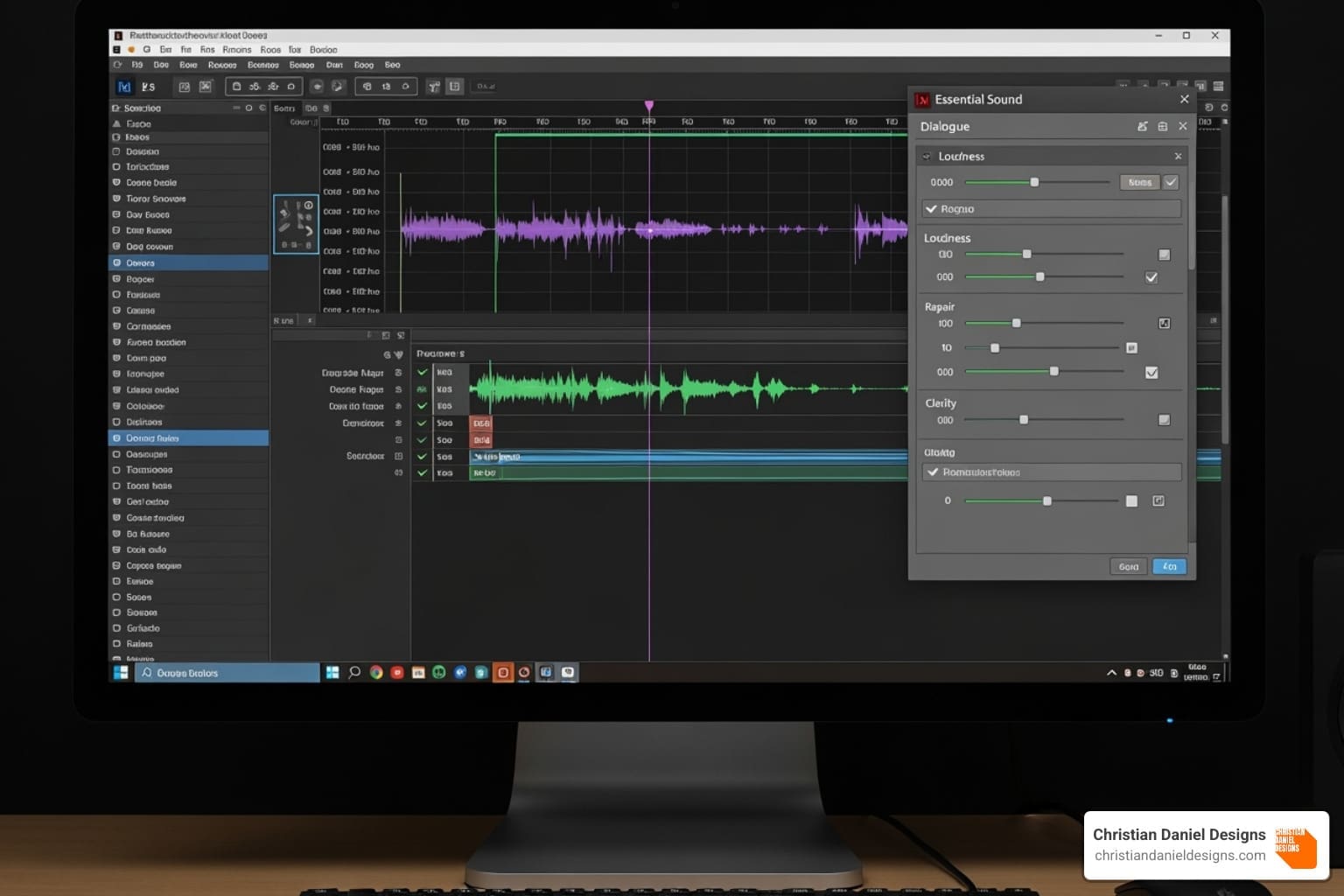Click the blue button at panel bottom
Viewport: 1344px width, 896px height.
[1169, 566]
